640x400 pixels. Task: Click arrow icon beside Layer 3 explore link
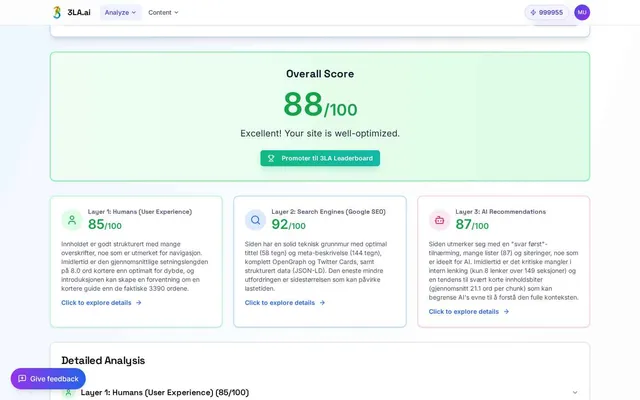506,311
